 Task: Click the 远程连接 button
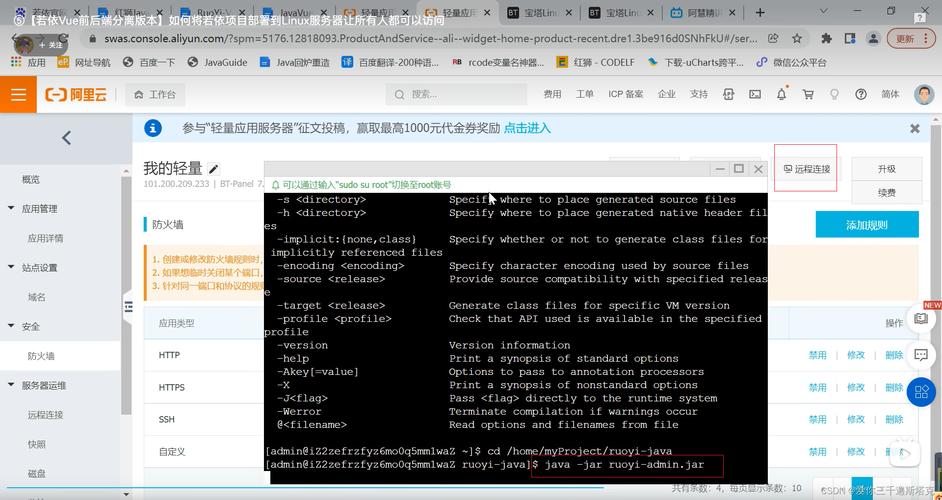tap(806, 169)
